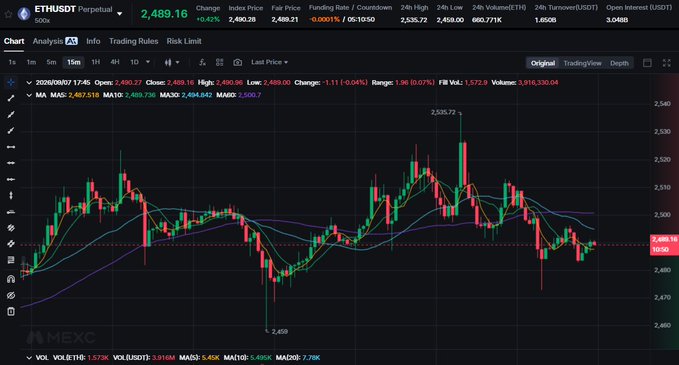Screen dimensions: 679x365
Task: Click the 24h Low value 2,459.00
Action: [450, 20]
